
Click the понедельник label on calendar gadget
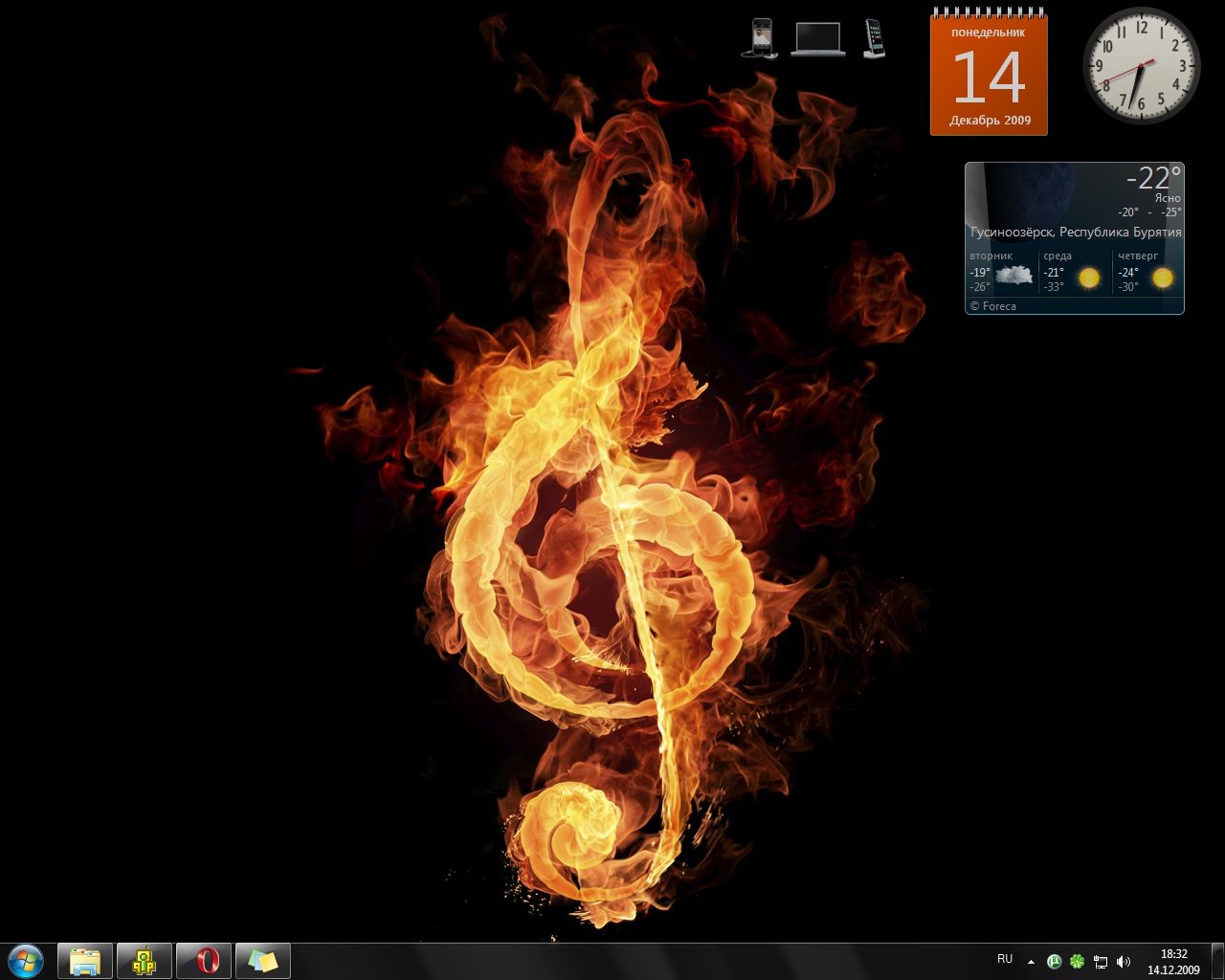988,33
